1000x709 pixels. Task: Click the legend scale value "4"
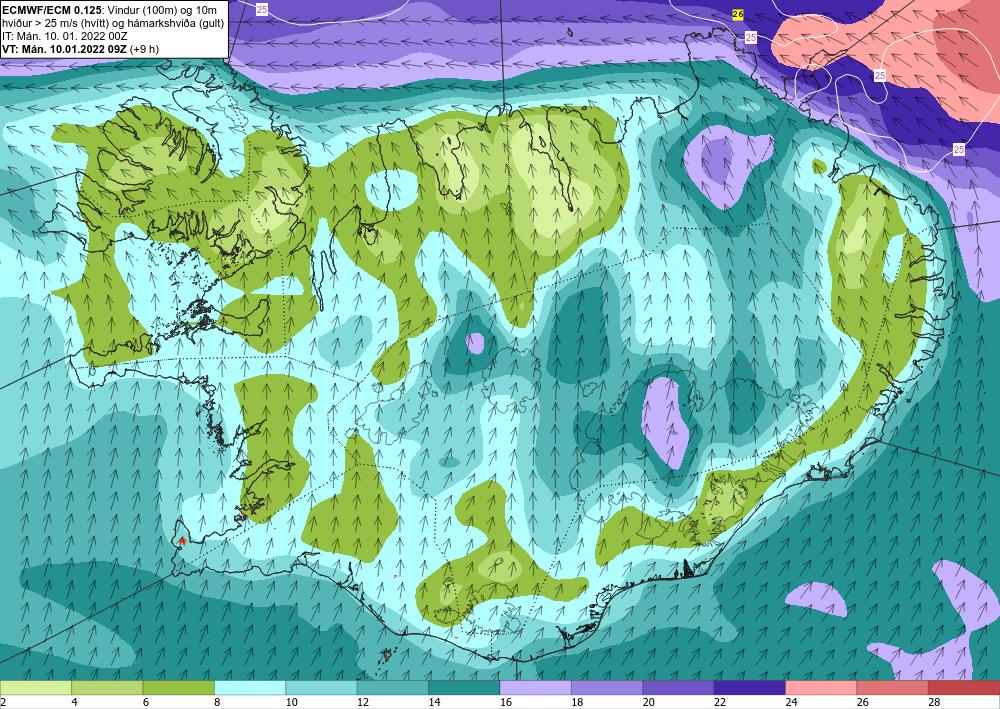[75, 702]
